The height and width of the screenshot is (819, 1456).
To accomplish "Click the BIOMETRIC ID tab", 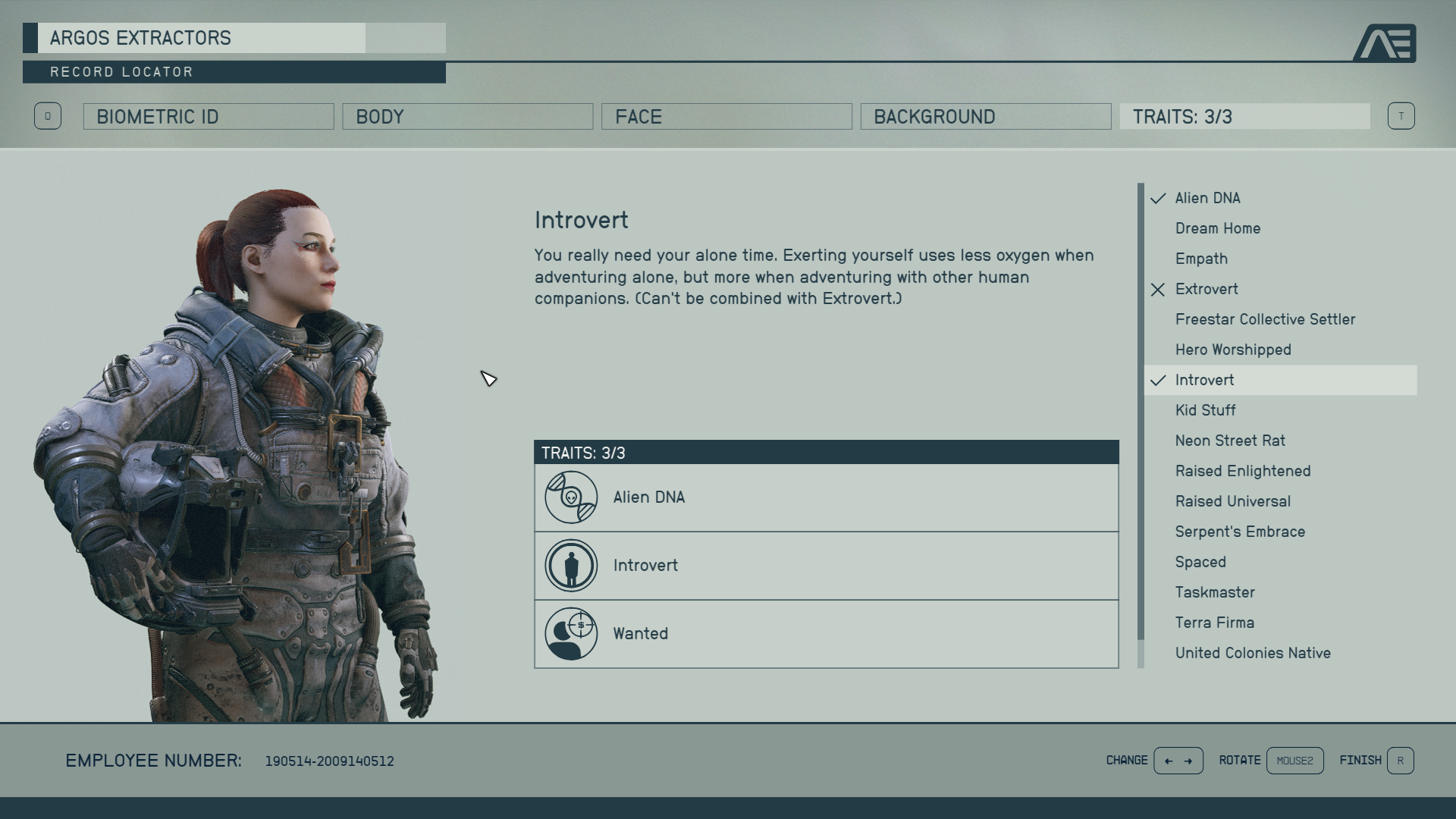I will click(209, 116).
